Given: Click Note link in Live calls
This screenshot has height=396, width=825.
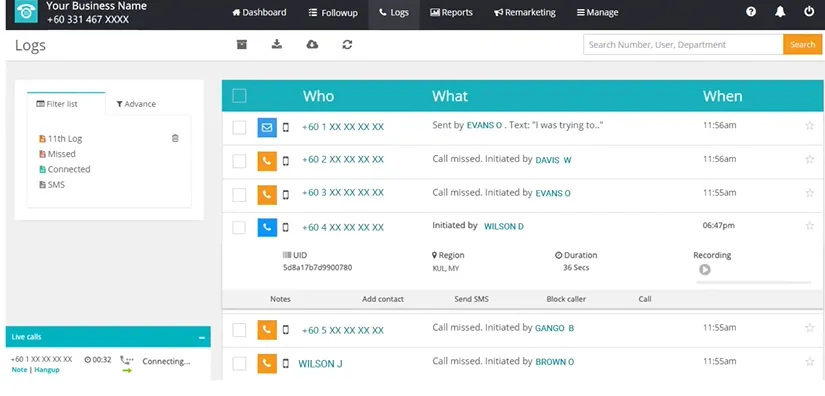Looking at the screenshot, I should (x=19, y=370).
